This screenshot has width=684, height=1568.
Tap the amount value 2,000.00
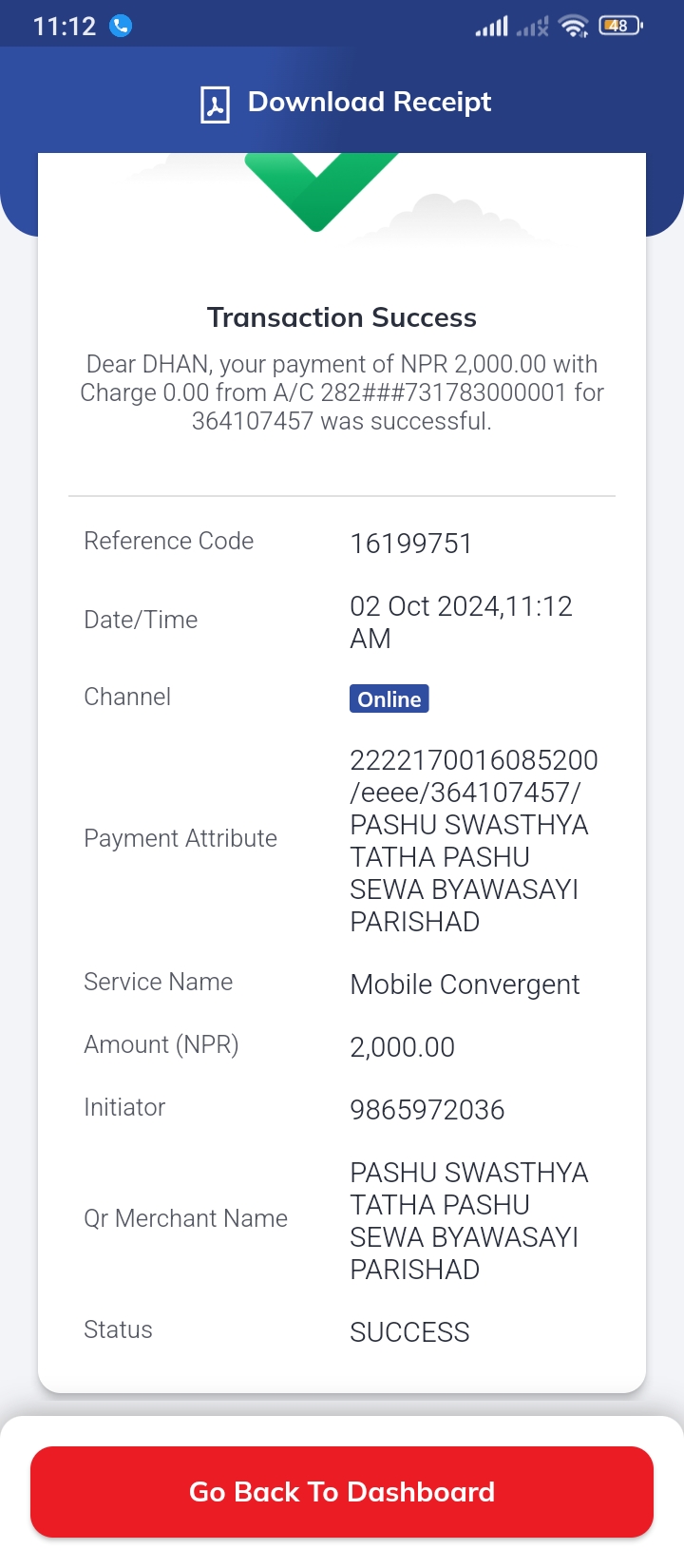403,1047
